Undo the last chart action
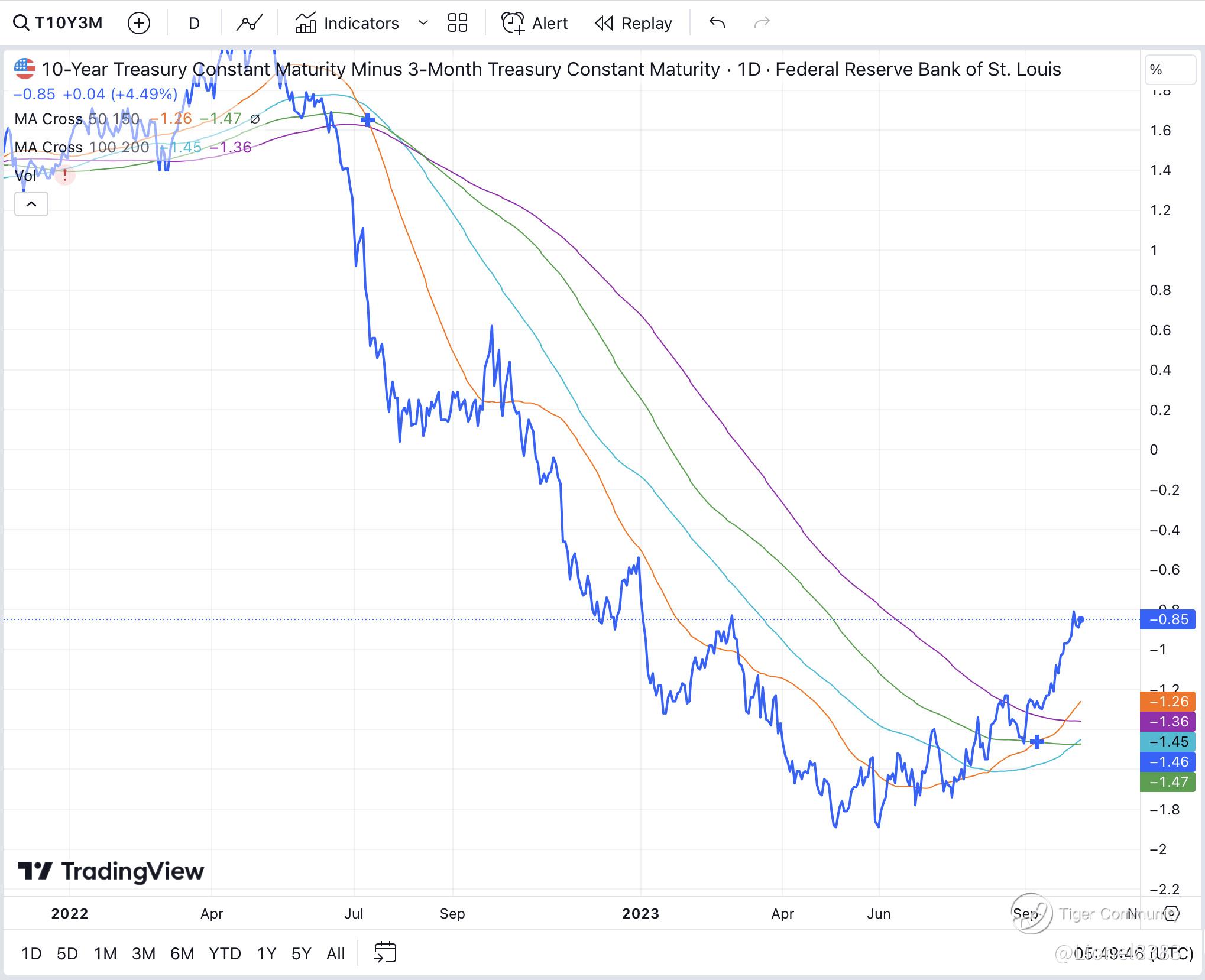This screenshot has width=1205, height=980. [x=717, y=23]
